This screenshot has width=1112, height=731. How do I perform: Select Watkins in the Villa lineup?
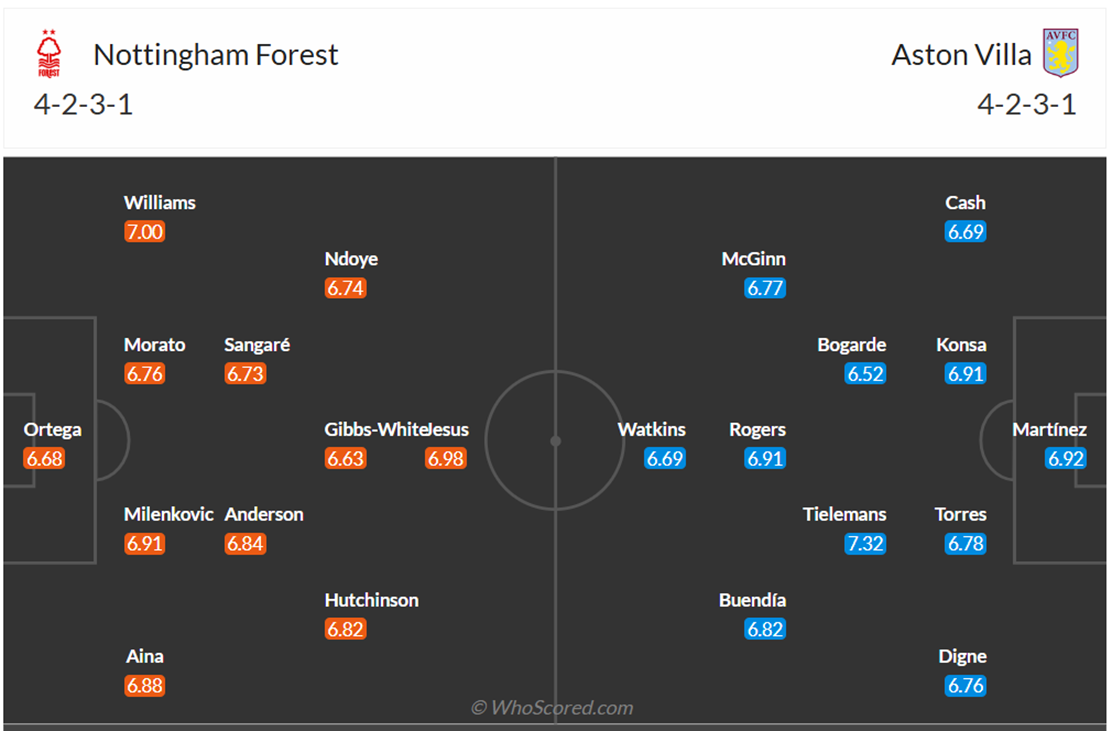(x=652, y=430)
